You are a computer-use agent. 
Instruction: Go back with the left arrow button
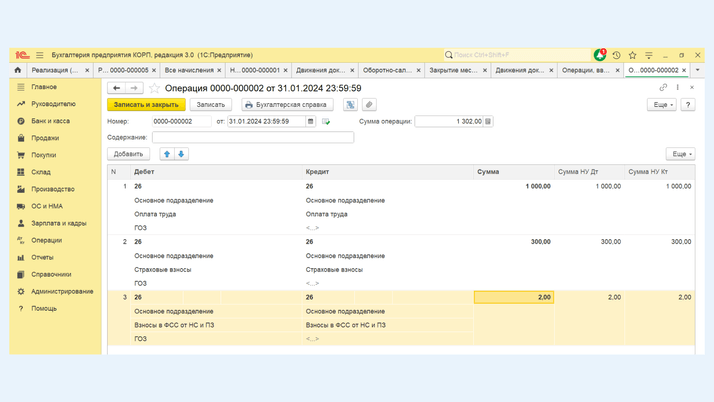[117, 88]
